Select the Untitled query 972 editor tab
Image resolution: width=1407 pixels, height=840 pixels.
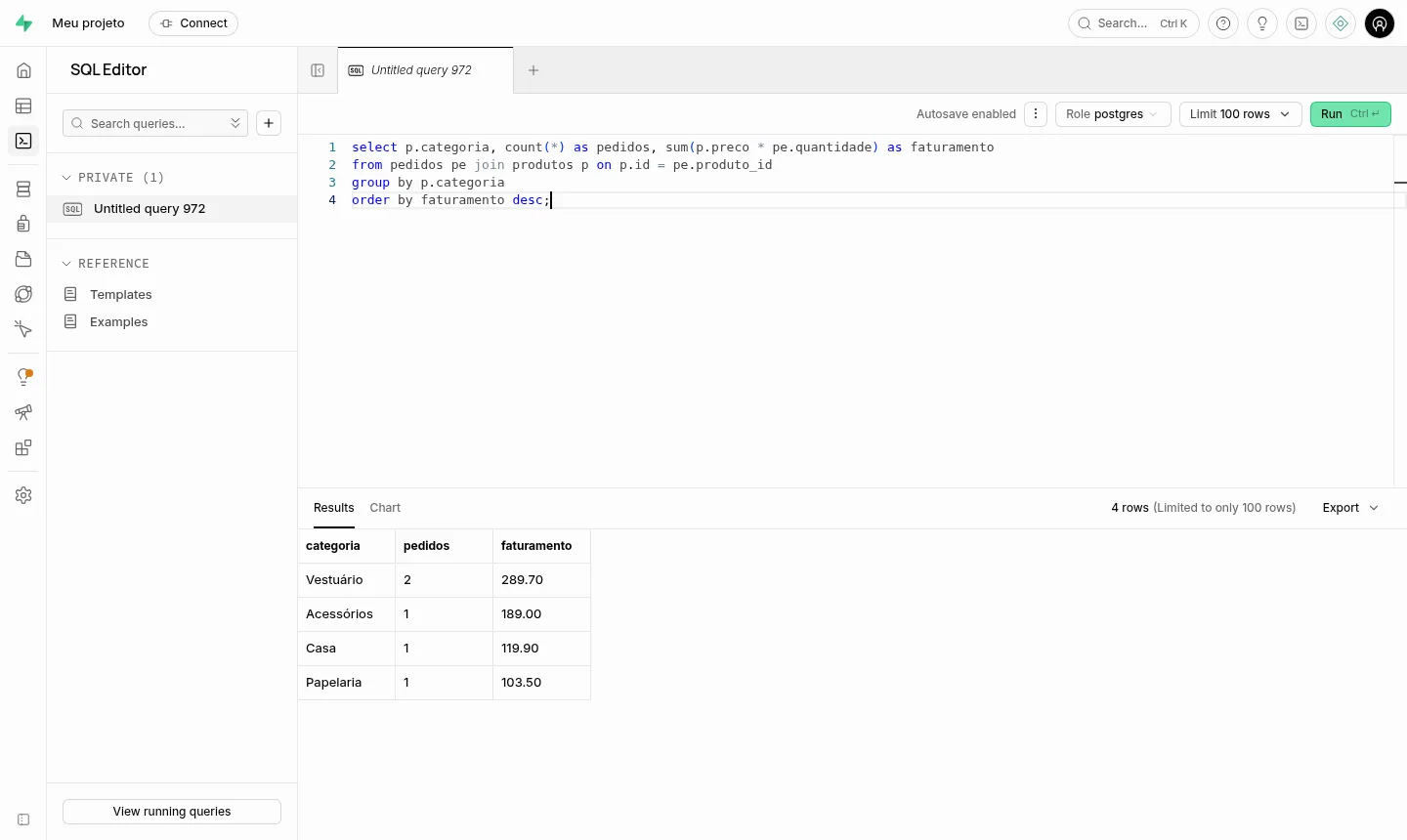[425, 70]
